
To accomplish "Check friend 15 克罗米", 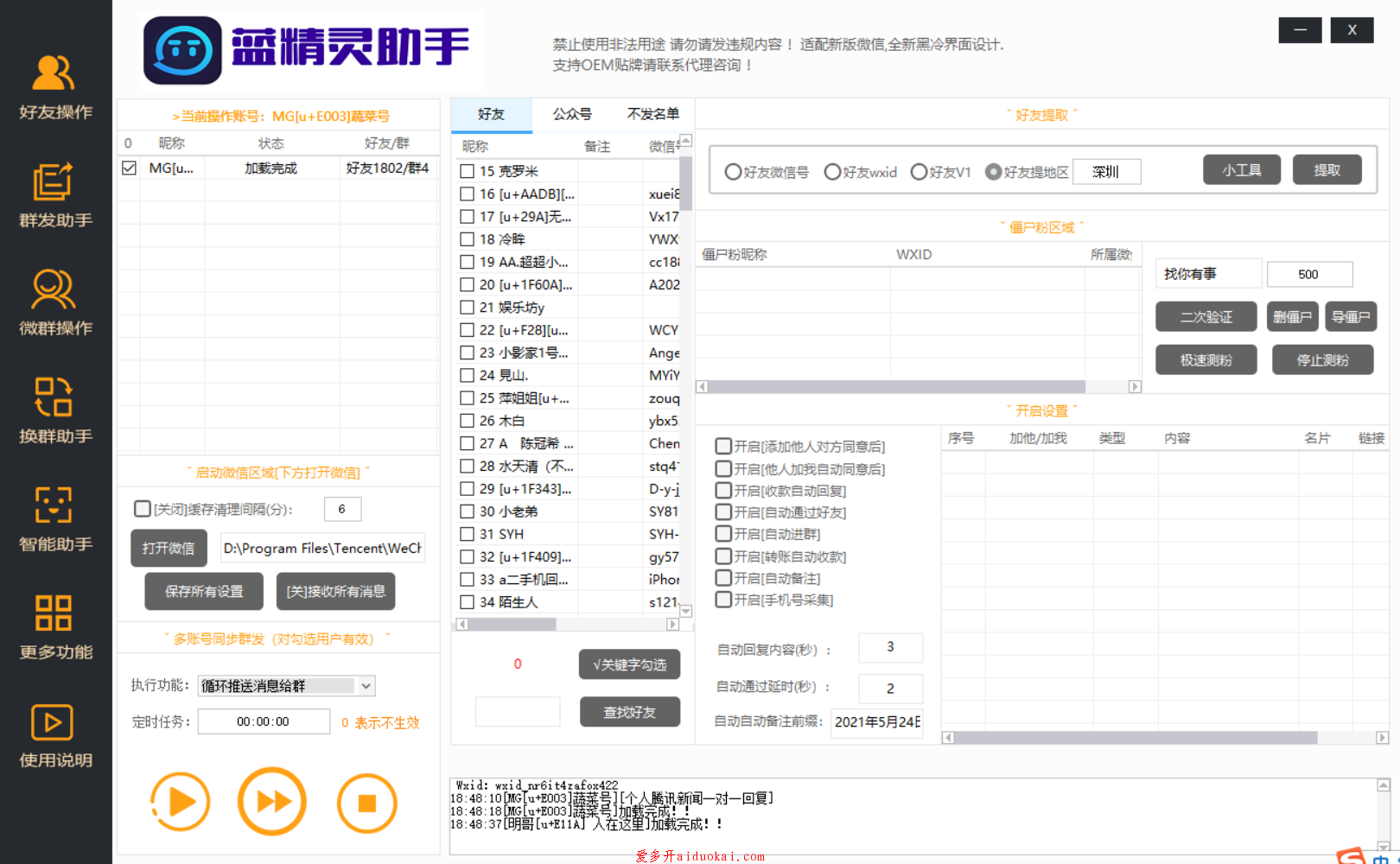I will tap(467, 172).
